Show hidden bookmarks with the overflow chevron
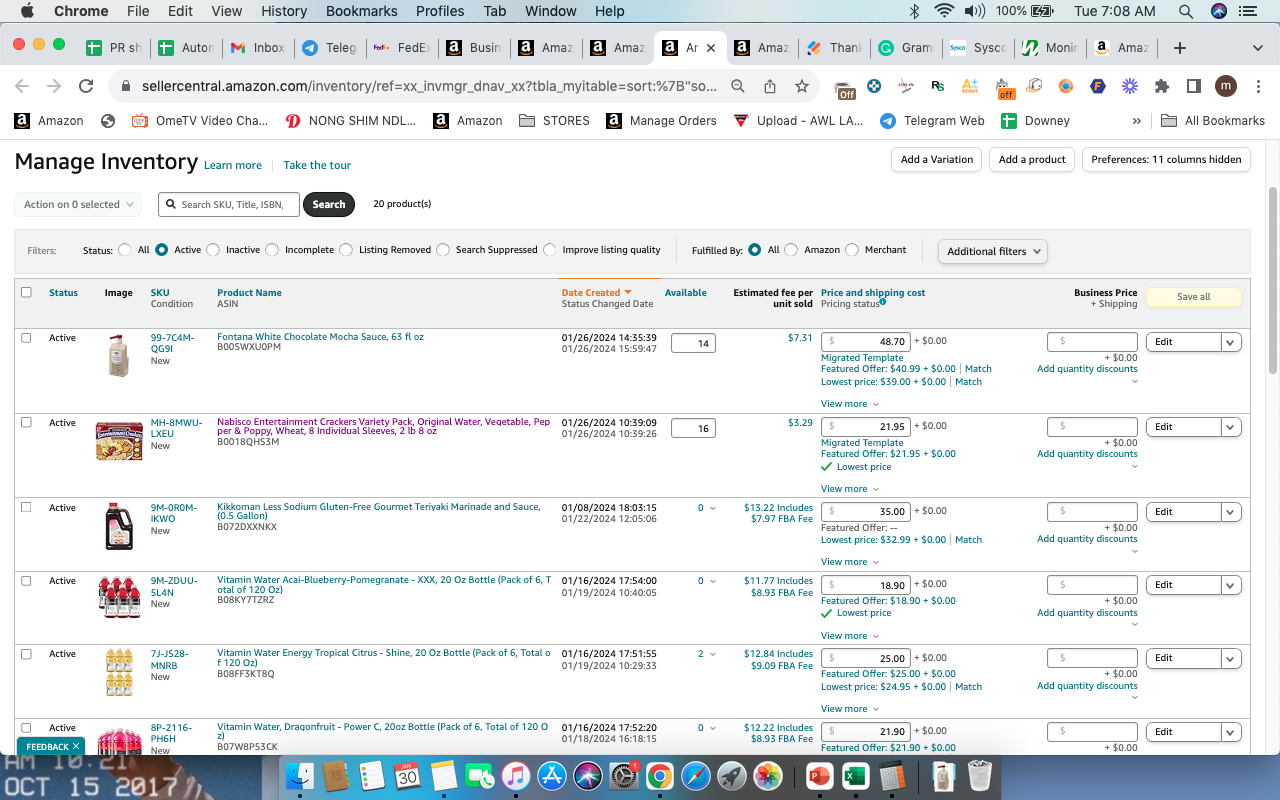 pos(1136,121)
